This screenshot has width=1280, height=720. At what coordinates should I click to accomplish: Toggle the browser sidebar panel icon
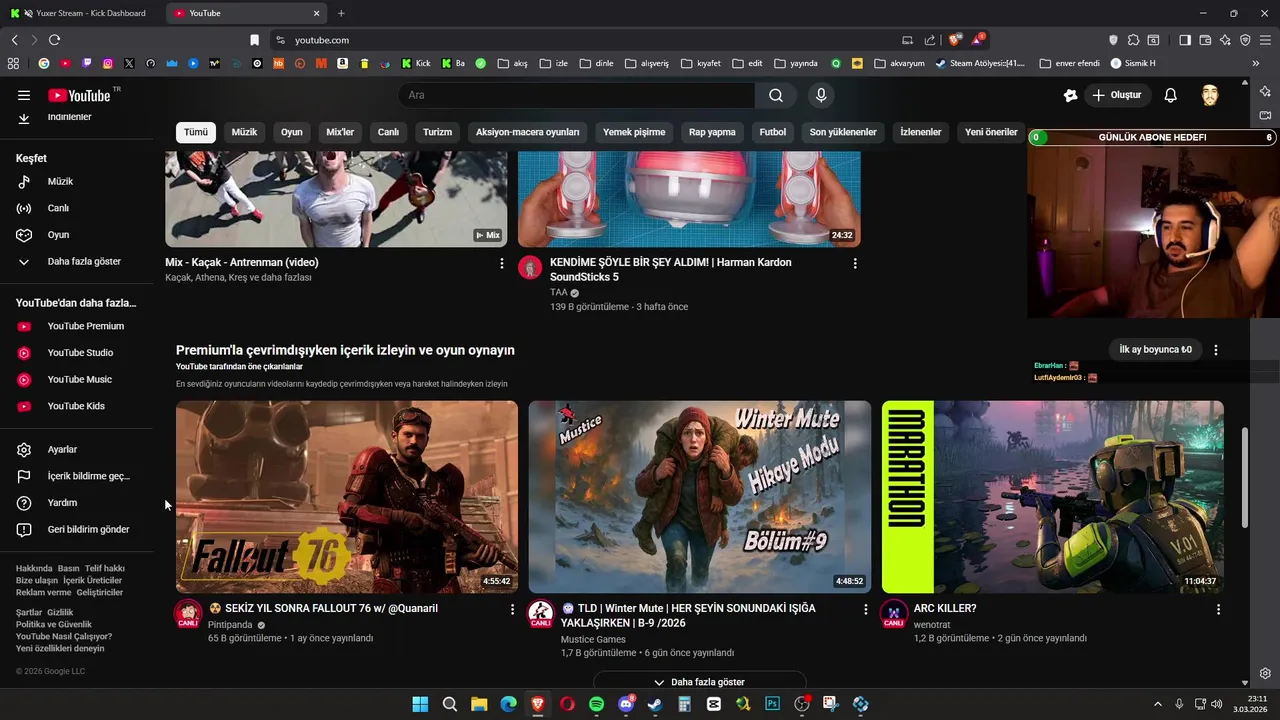[x=1185, y=40]
